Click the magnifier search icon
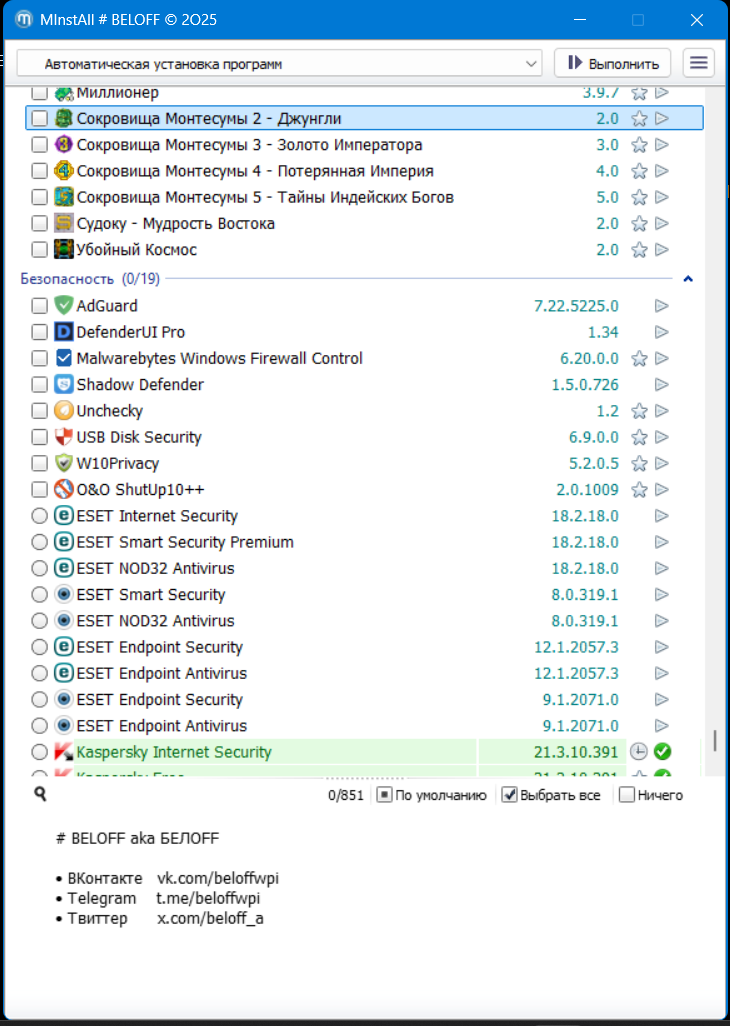The width and height of the screenshot is (730, 1026). 40,794
